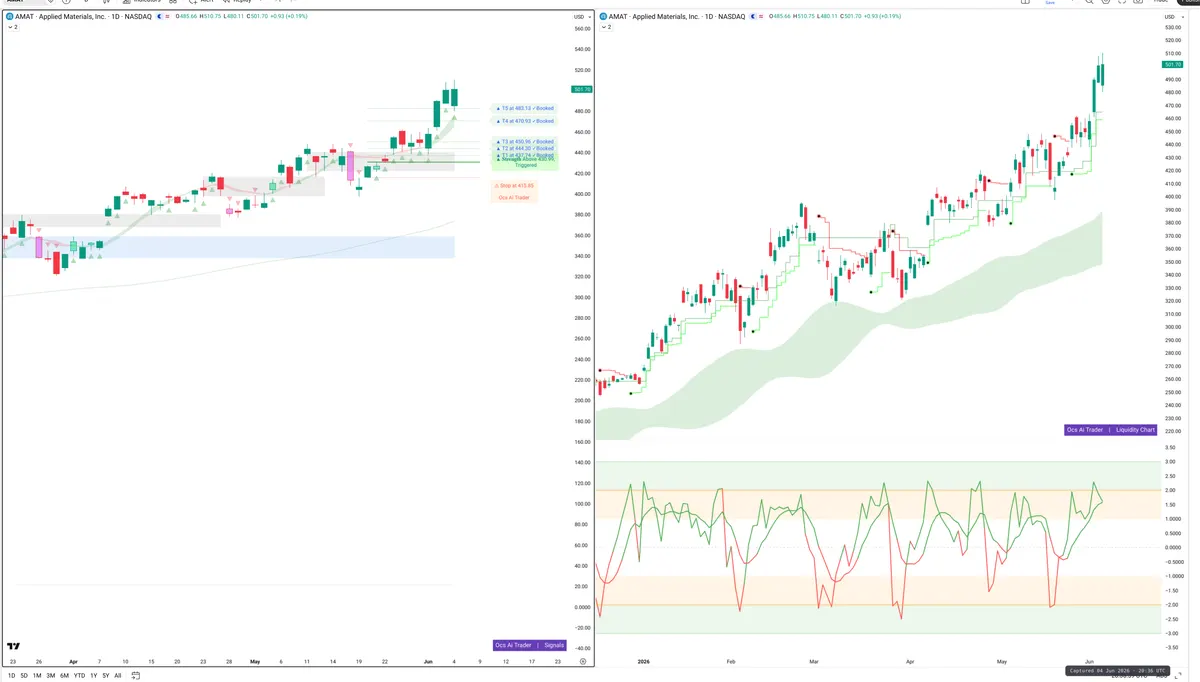Open USD currency dropdown on left chart
The width and height of the screenshot is (1200, 682).
580,17
